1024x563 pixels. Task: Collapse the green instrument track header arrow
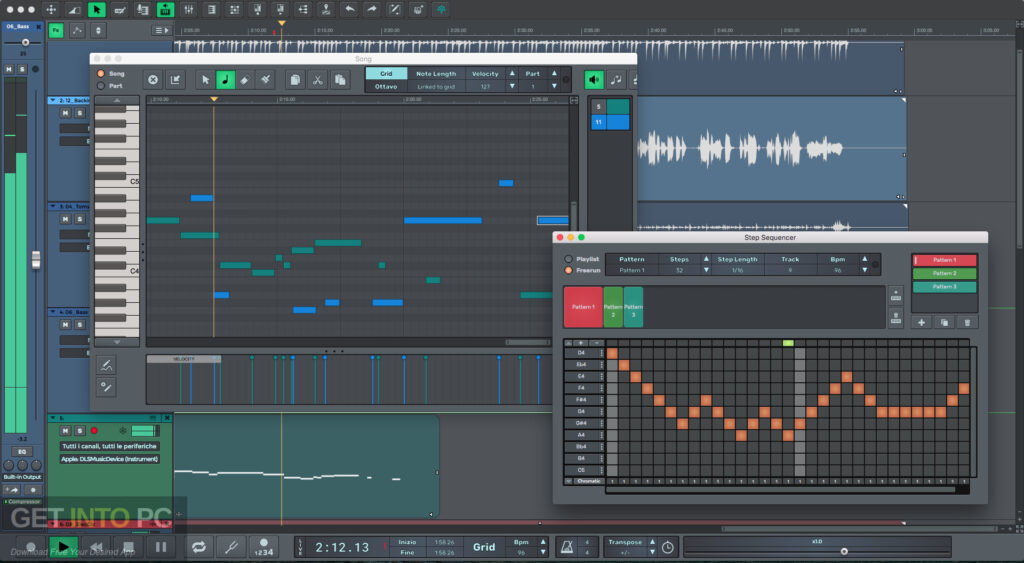tap(53, 418)
